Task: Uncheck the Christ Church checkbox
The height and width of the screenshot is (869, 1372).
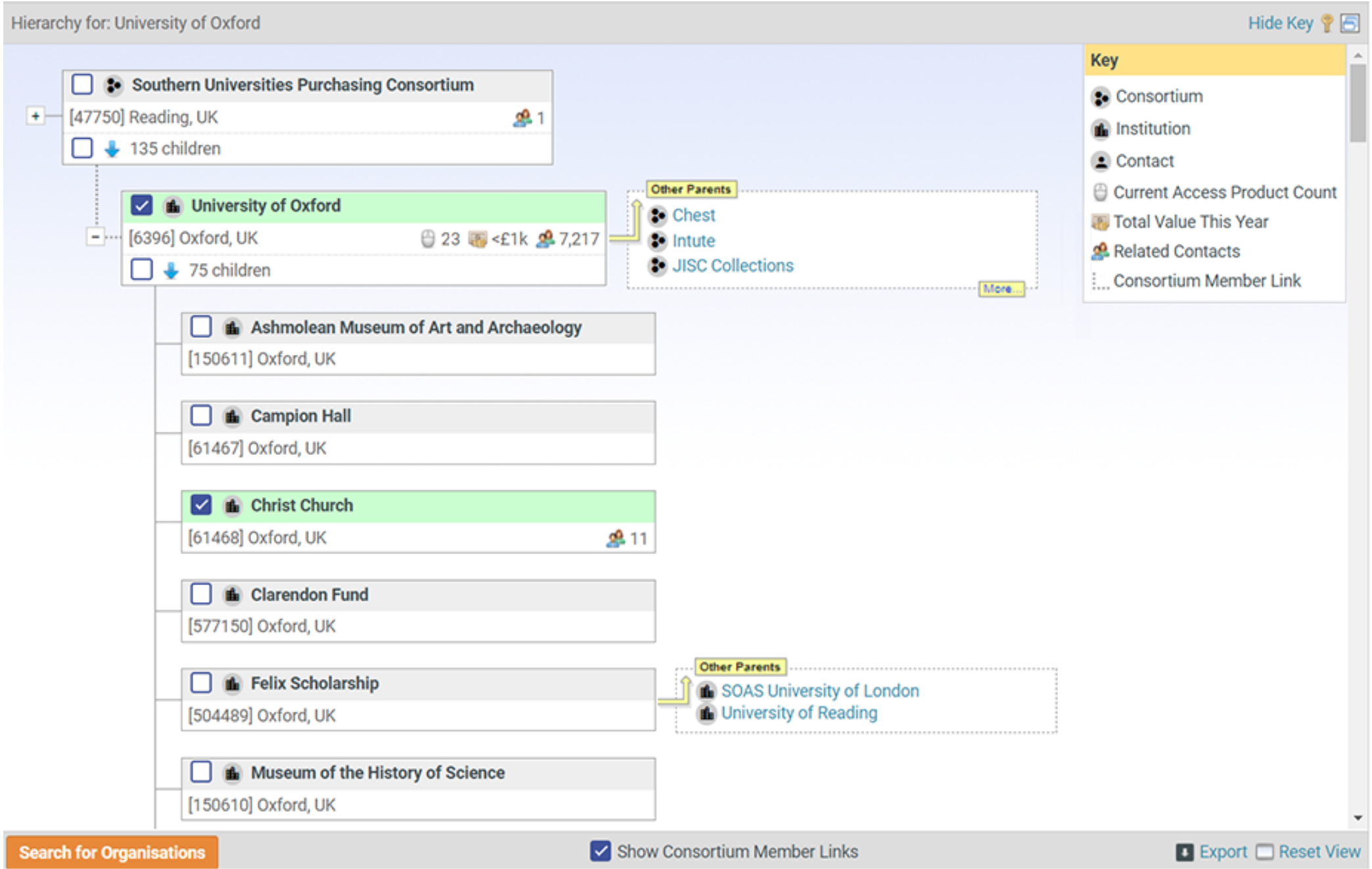Action: pos(201,505)
